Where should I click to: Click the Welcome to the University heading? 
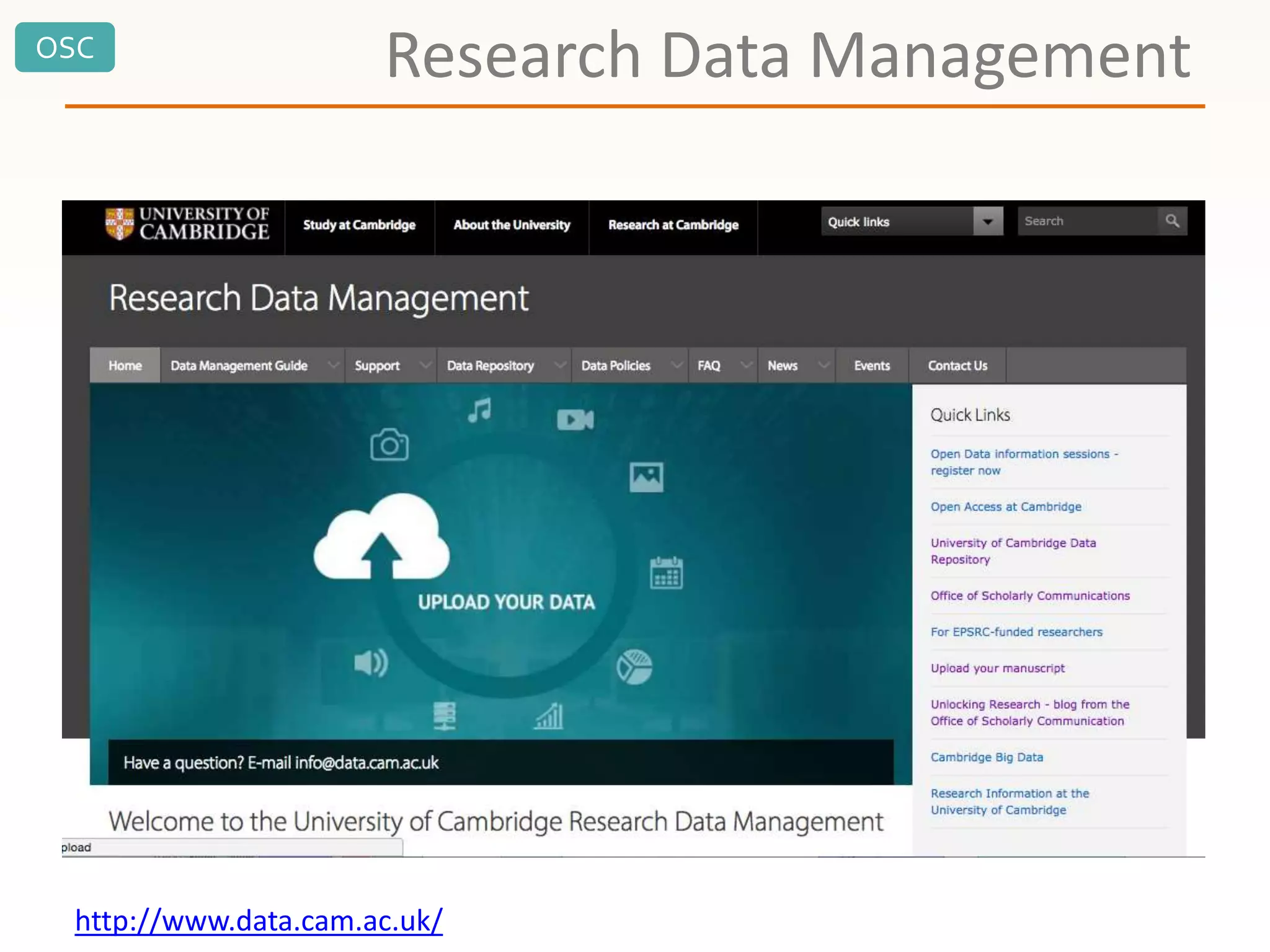tap(495, 821)
